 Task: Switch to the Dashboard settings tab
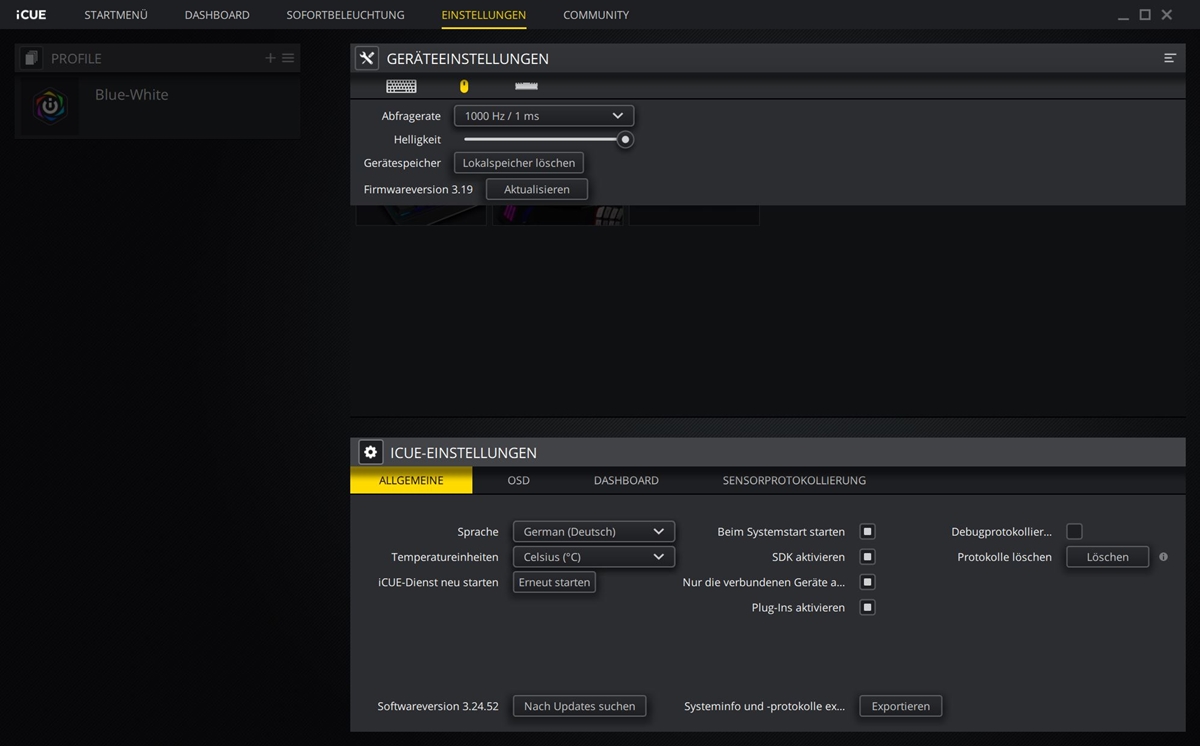[626, 480]
